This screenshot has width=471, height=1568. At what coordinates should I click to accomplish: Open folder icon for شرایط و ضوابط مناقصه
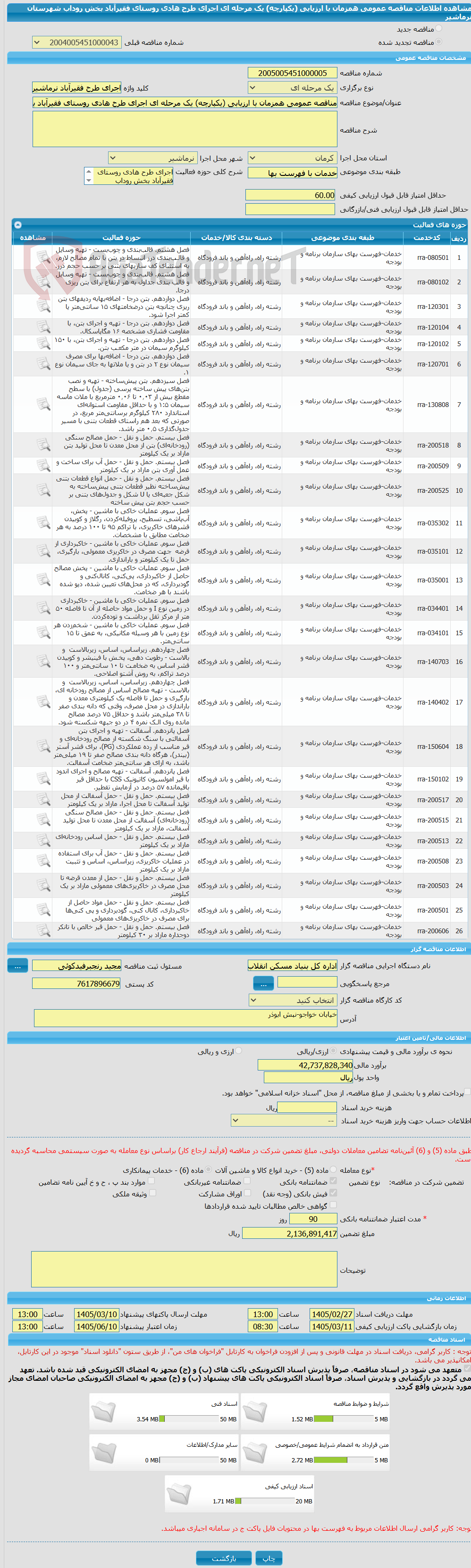[255, 1411]
